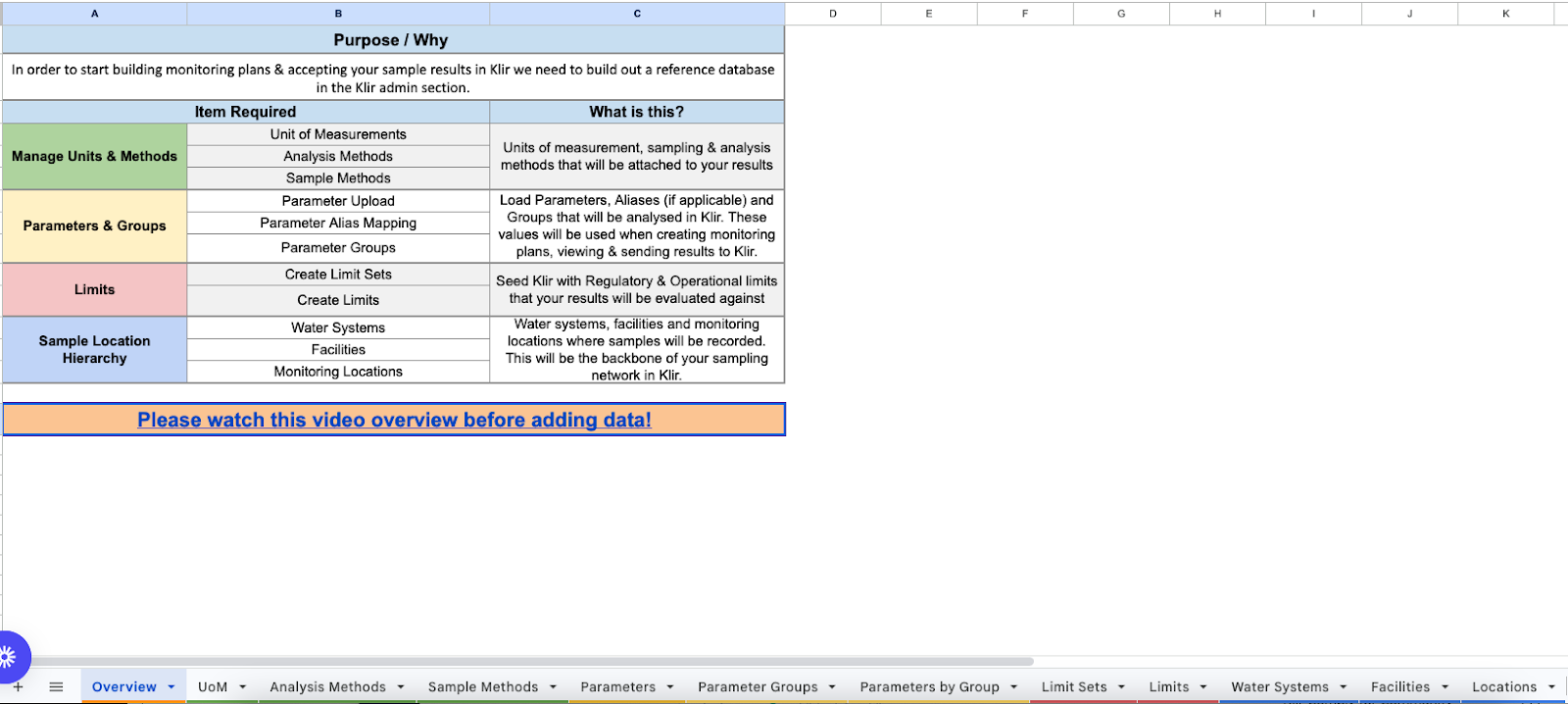Screen dimensions: 1568x704
Task: Select the 'What is this?' header cell
Action: tap(637, 112)
